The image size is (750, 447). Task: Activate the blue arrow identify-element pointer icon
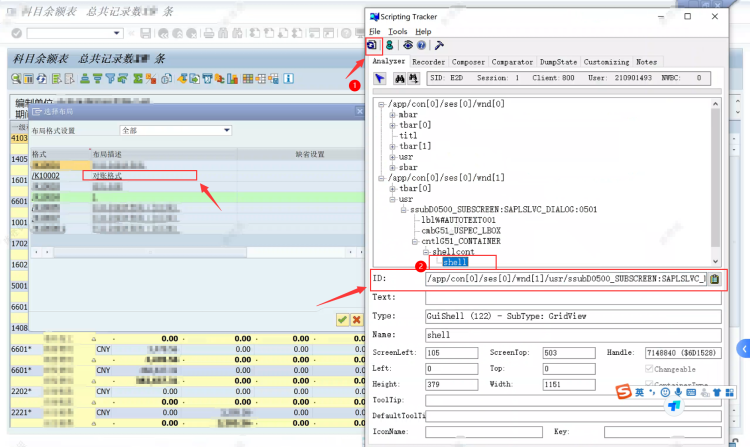point(380,78)
